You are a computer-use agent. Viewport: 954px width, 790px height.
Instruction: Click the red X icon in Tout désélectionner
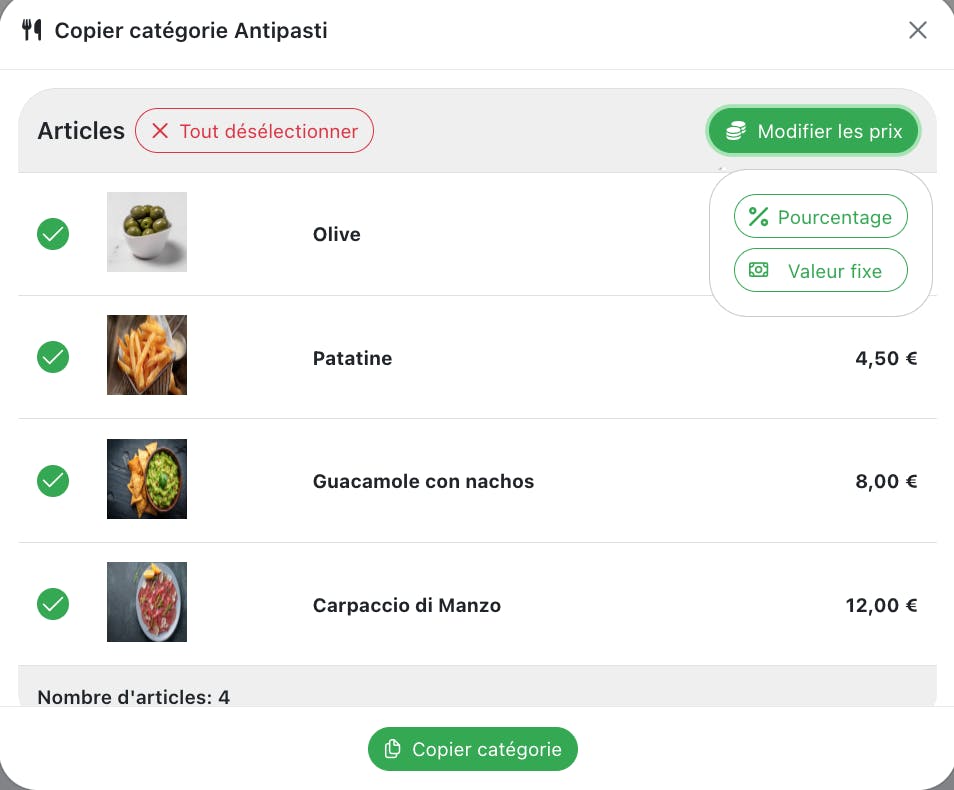coord(160,131)
